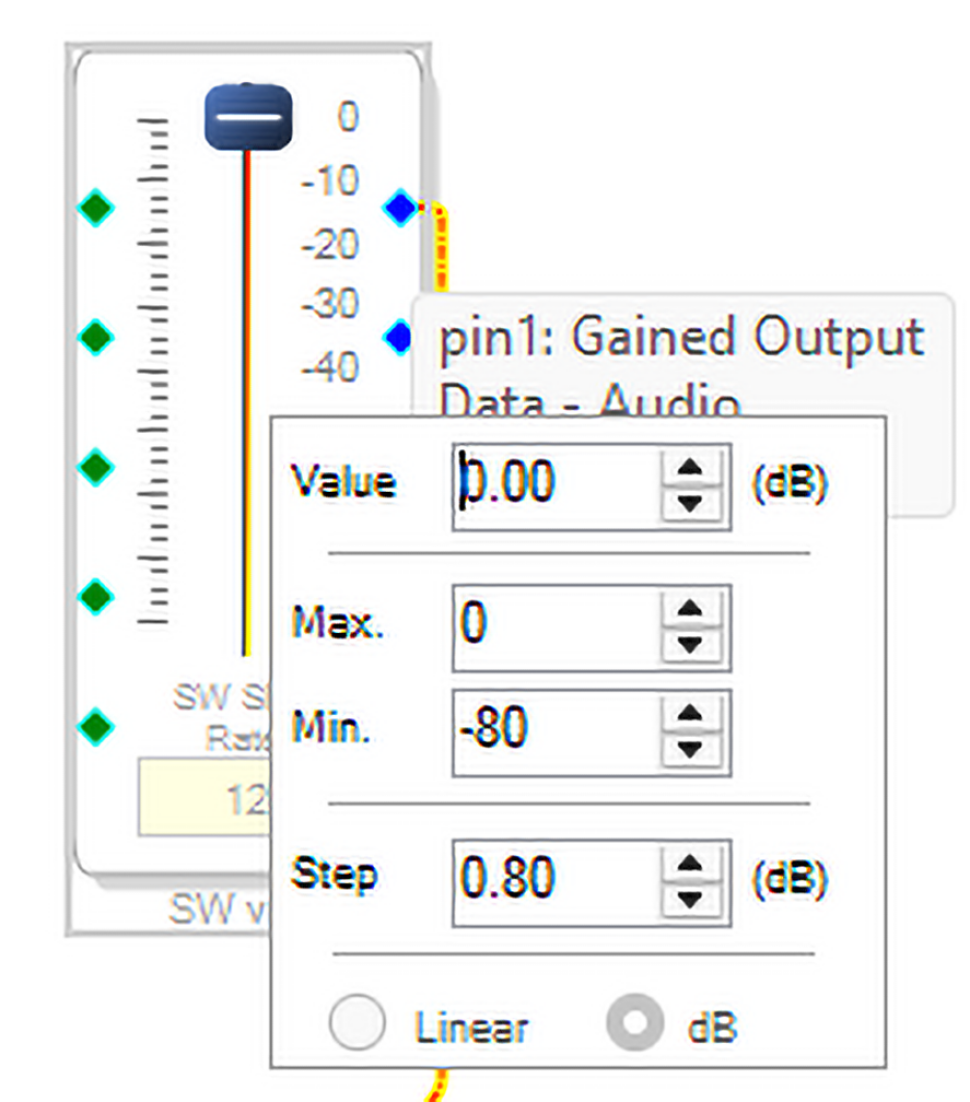Screen dimensions: 970x1102
Task: Increase the Step value with up arrow
Action: (686, 864)
